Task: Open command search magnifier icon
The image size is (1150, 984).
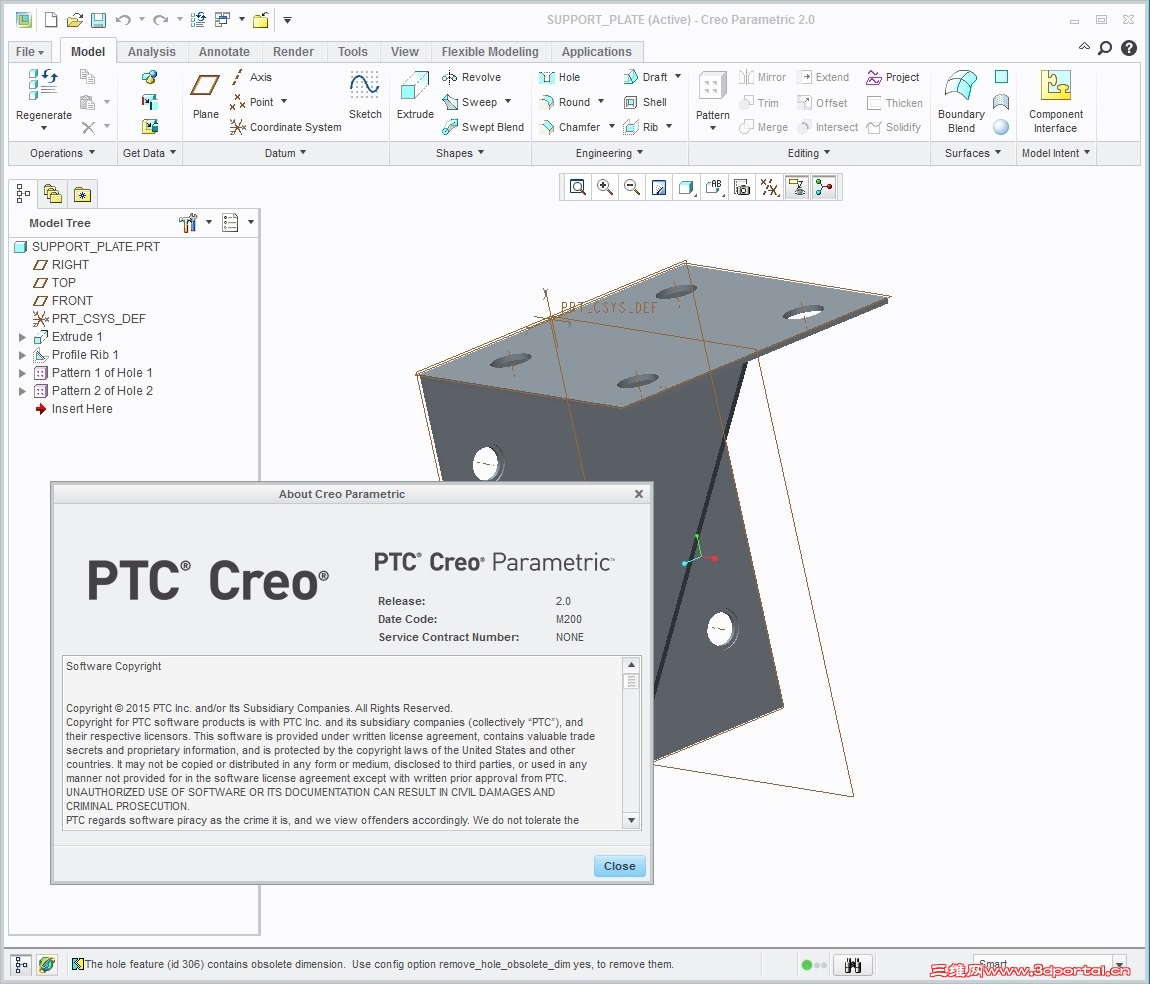Action: [1105, 48]
